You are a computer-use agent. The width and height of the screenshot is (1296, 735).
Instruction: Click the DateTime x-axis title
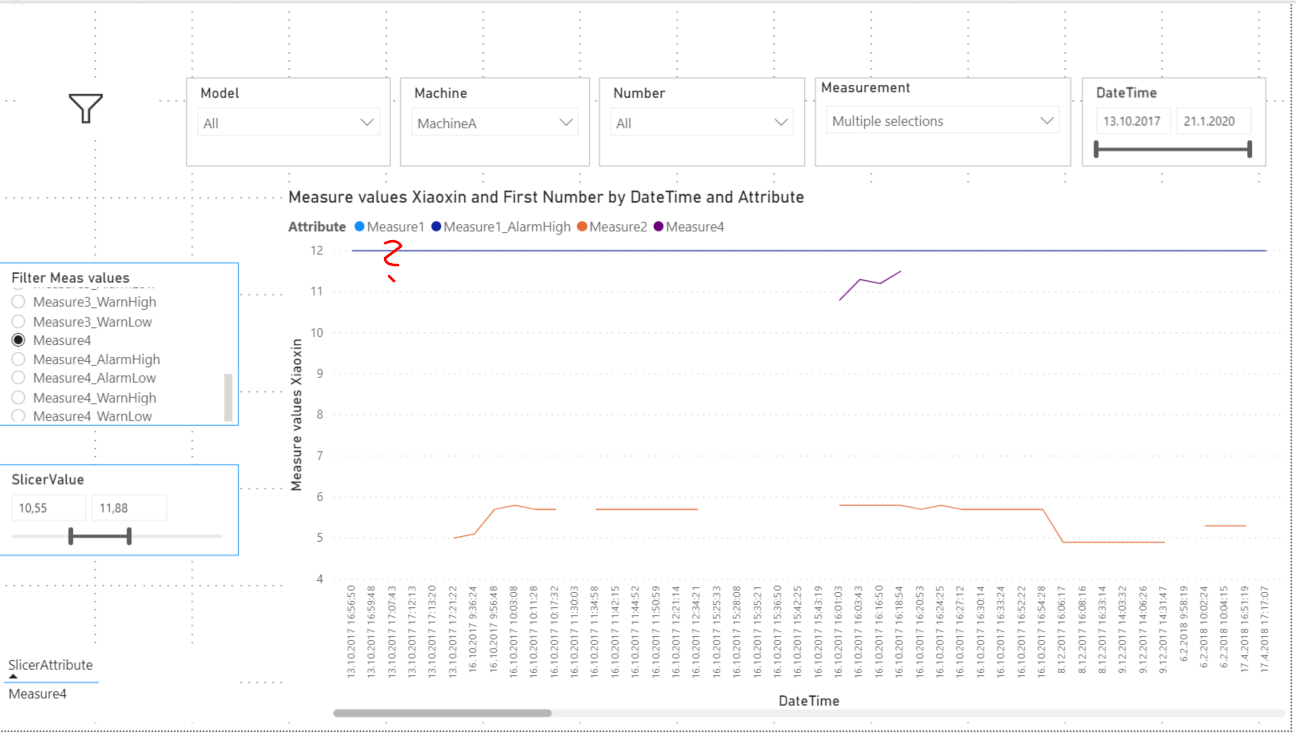[809, 701]
